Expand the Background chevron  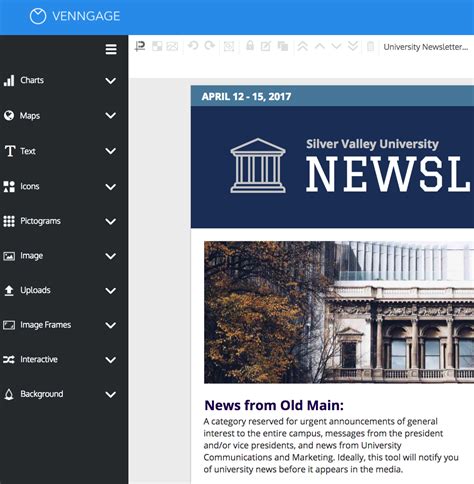[111, 394]
